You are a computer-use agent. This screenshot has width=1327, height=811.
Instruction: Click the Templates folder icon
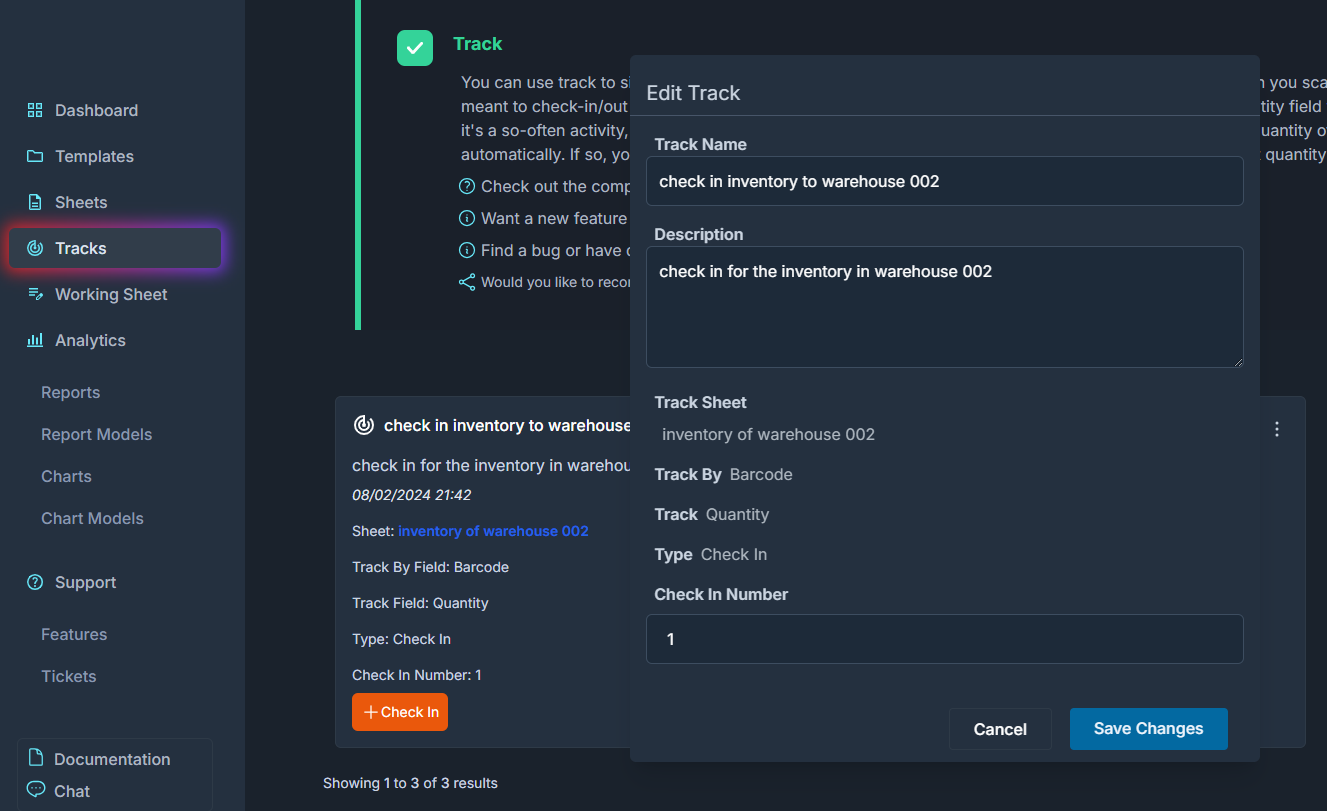click(x=35, y=156)
